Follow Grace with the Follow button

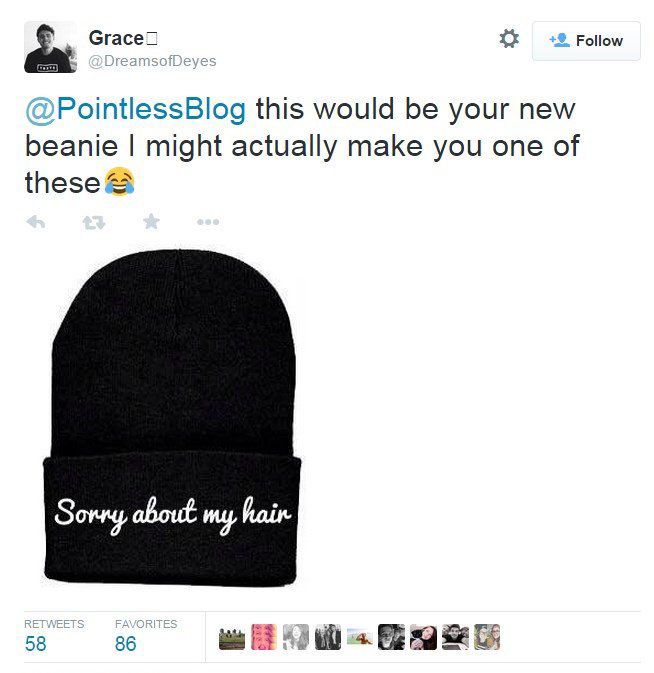pyautogui.click(x=586, y=41)
